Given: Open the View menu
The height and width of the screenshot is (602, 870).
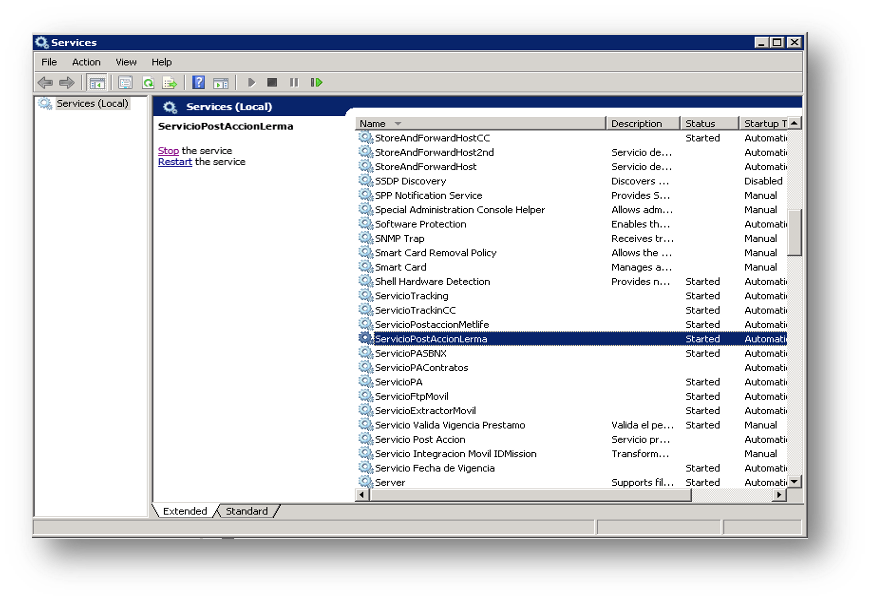Looking at the screenshot, I should tap(126, 62).
